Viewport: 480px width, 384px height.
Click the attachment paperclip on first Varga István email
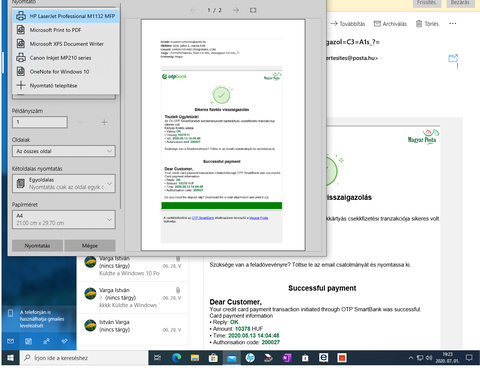click(178, 259)
